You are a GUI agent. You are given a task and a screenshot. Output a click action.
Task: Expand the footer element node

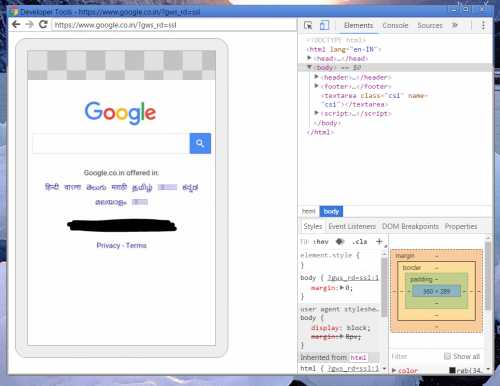click(317, 86)
